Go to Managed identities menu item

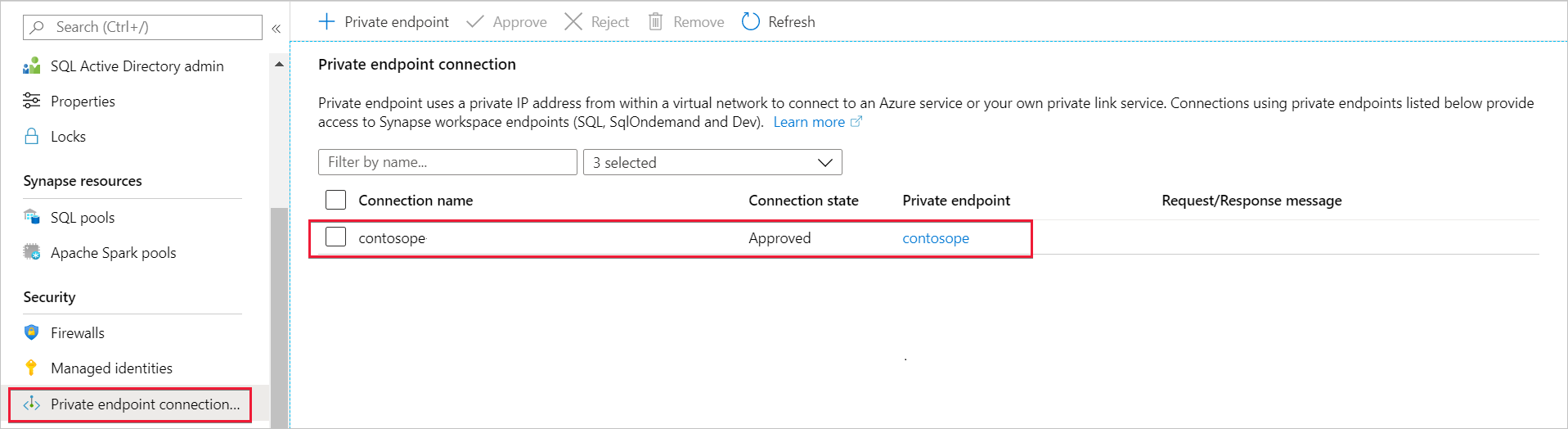click(x=111, y=368)
